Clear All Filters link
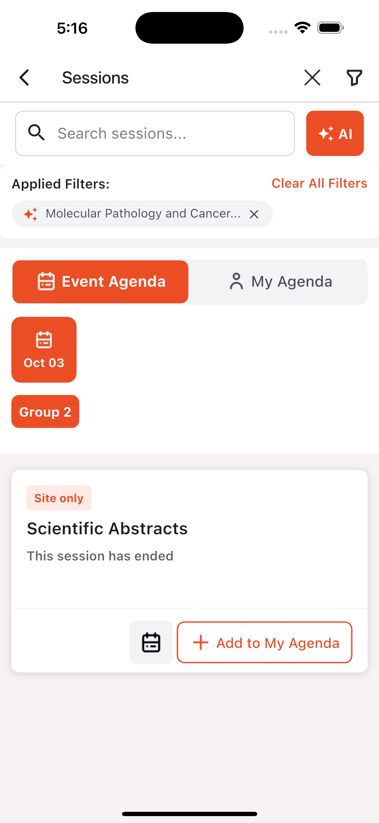The width and height of the screenshot is (379, 823). [319, 183]
